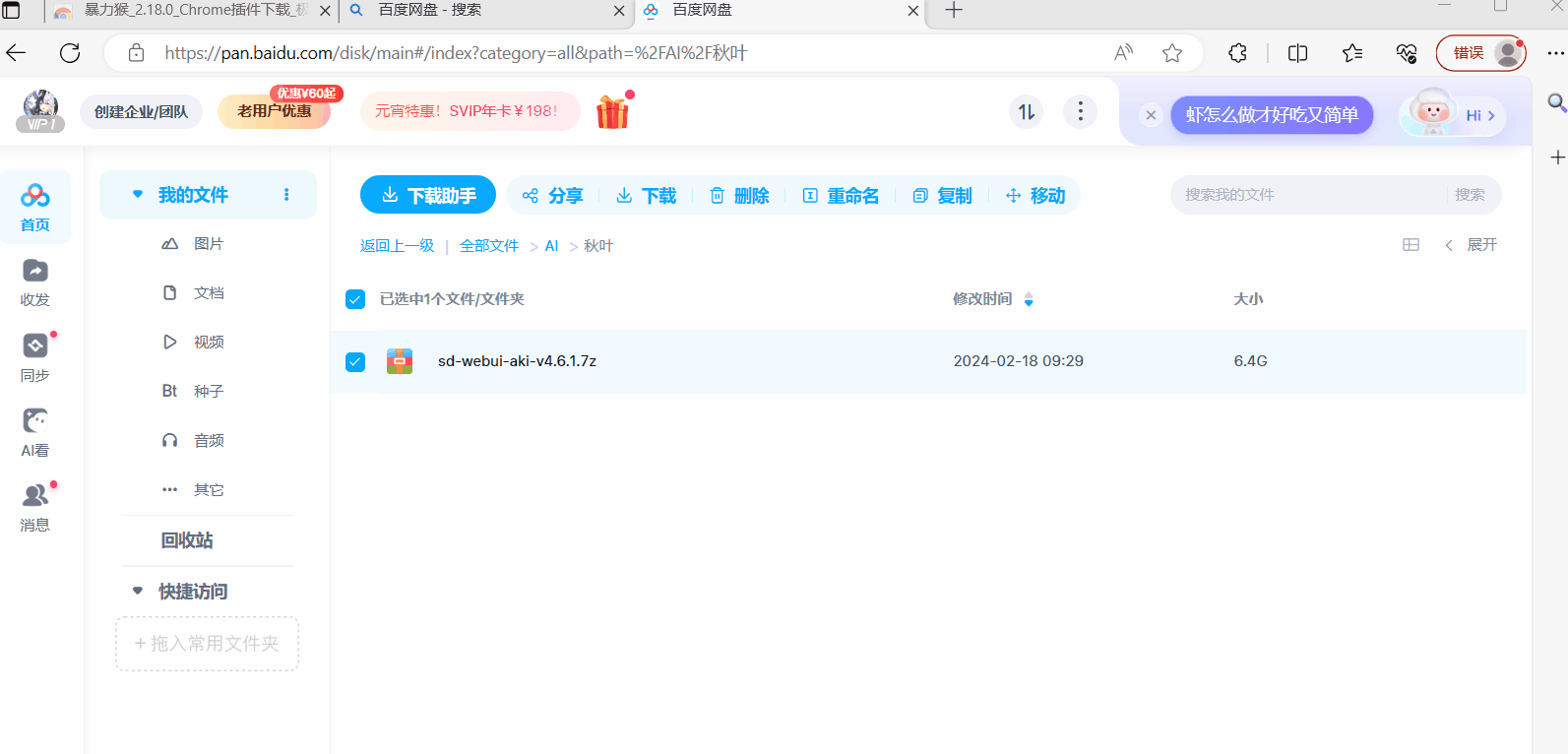Viewport: 1568px width, 754px height.
Task: Switch to the 暴力猴 Chrome插件 tab
Action: point(191,11)
